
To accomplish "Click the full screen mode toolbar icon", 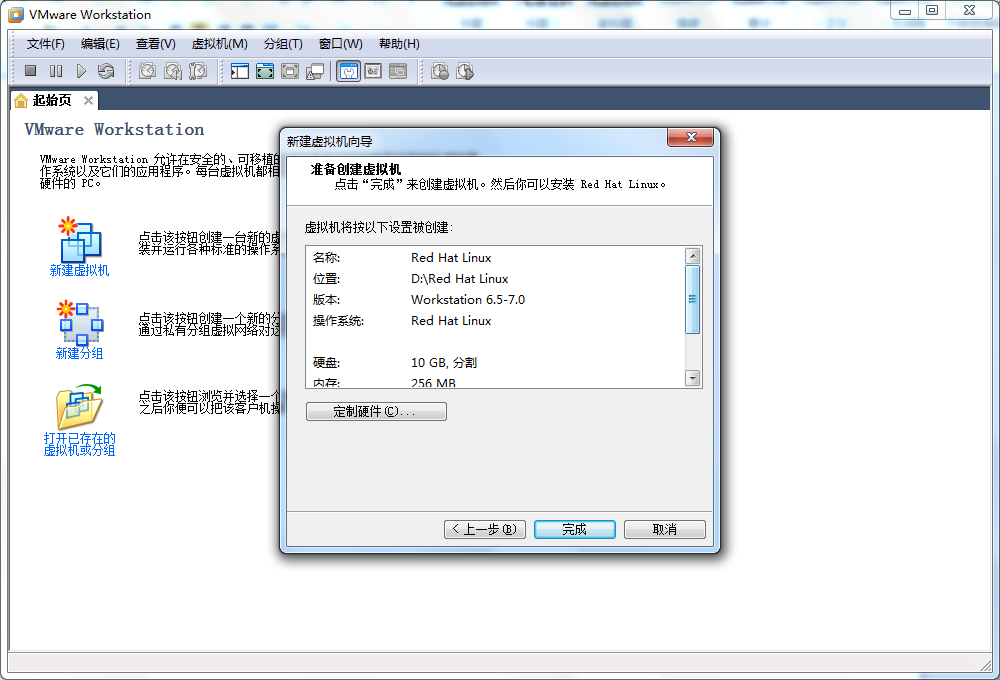I will (x=265, y=71).
